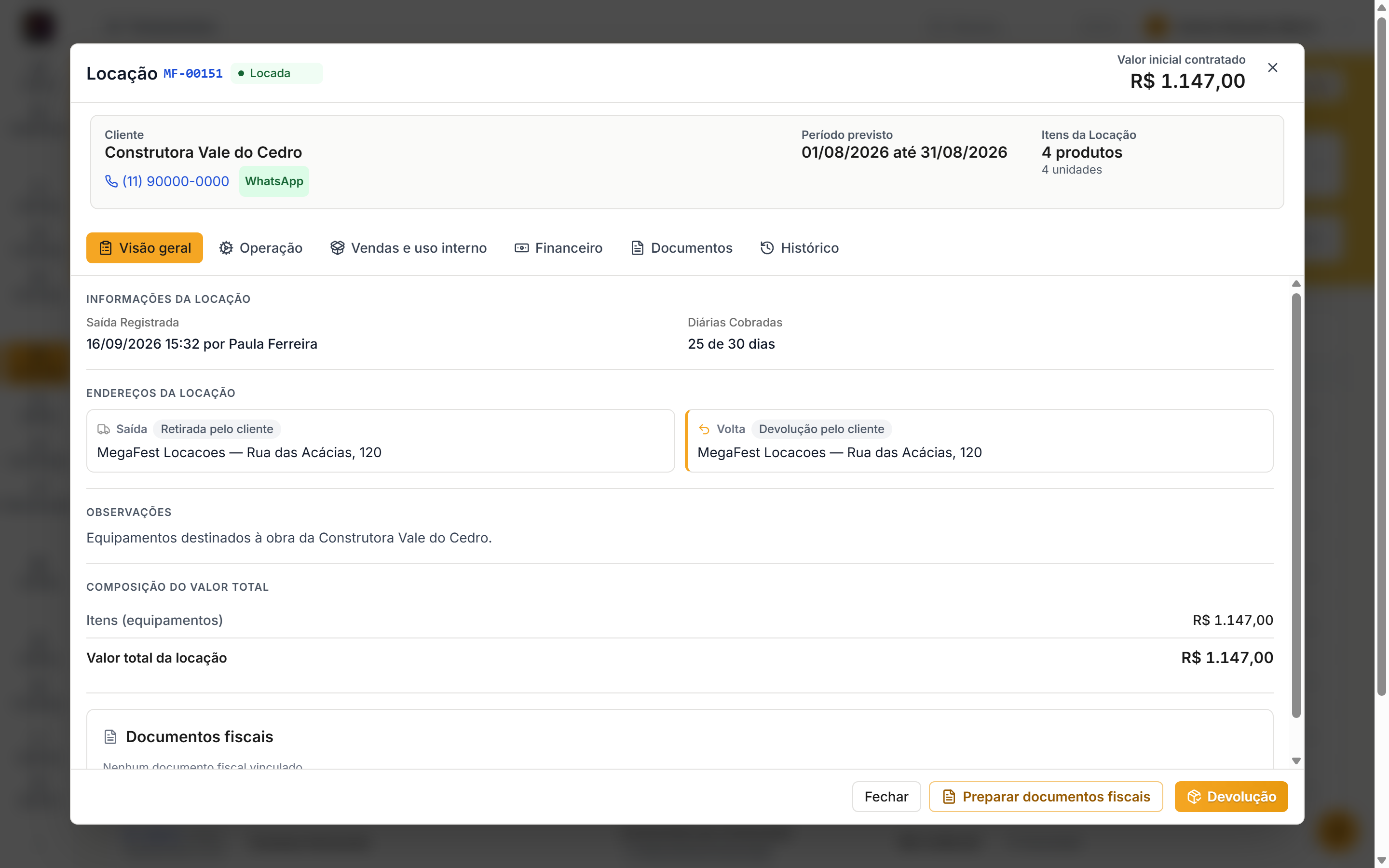Click the Fechar button

[x=886, y=797]
